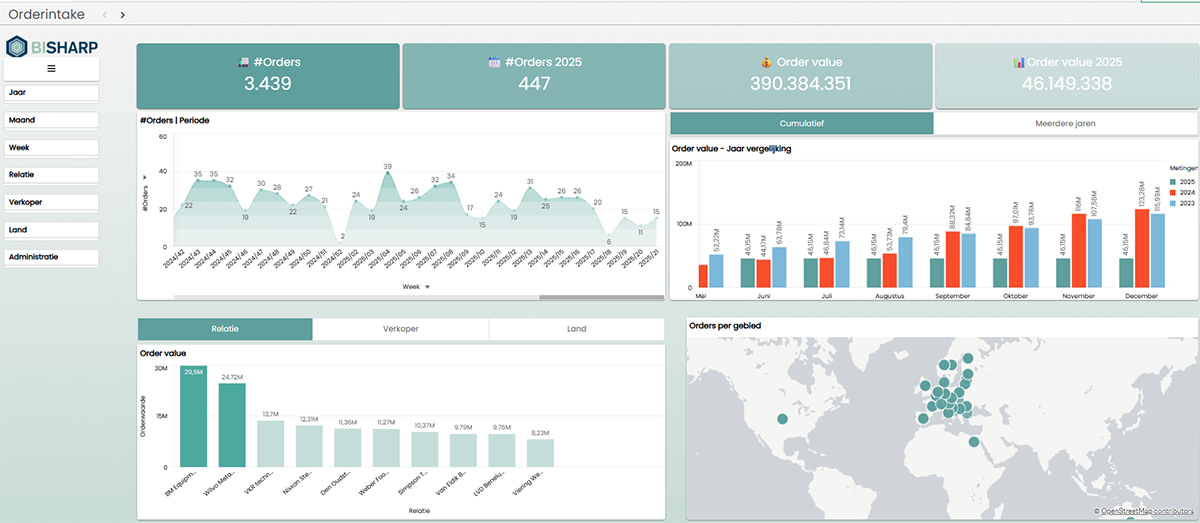Click the horizontal scrollbar under #Orders chart

tap(580, 297)
